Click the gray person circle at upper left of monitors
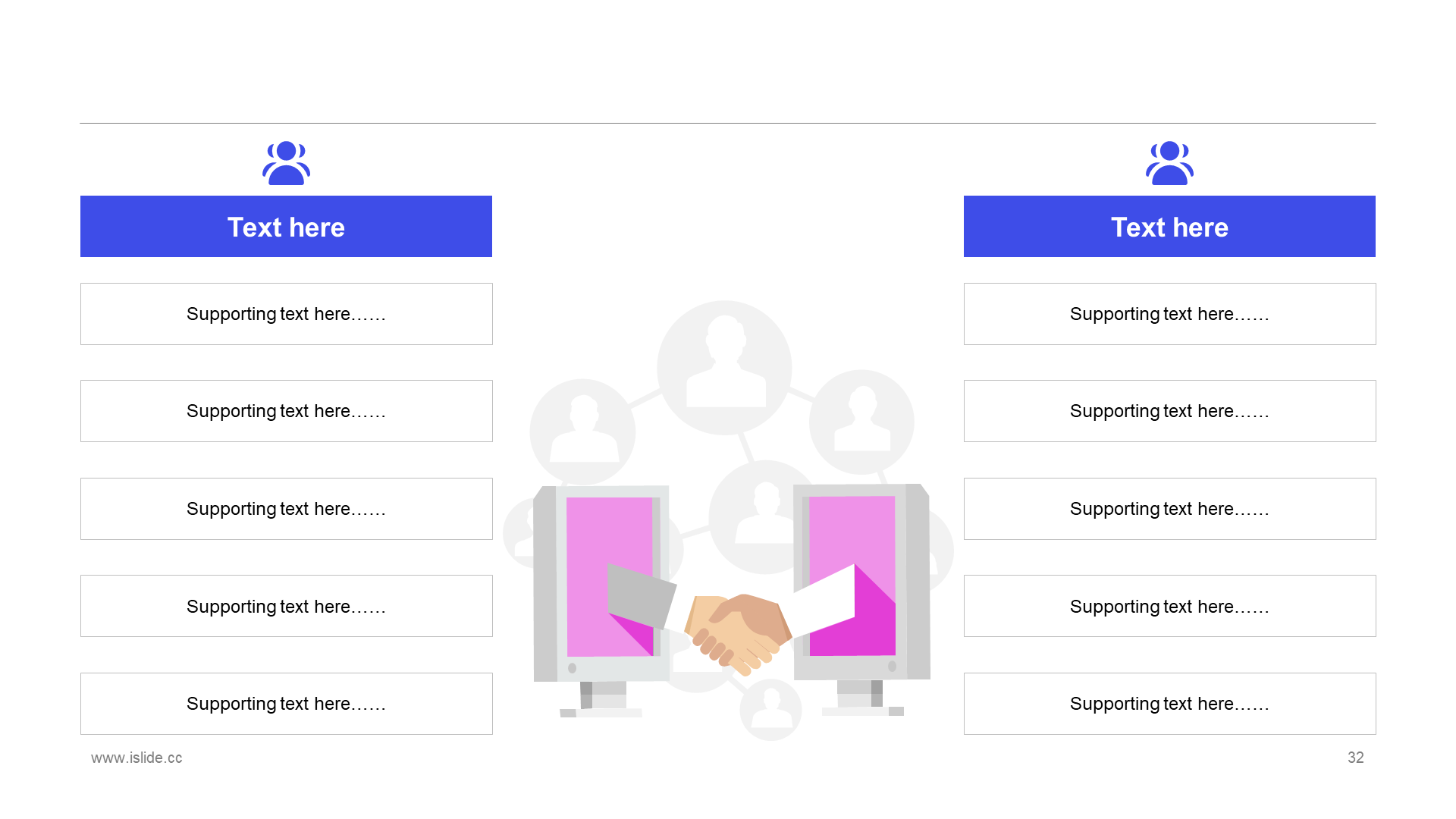Image resolution: width=1456 pixels, height=819 pixels. 582,431
